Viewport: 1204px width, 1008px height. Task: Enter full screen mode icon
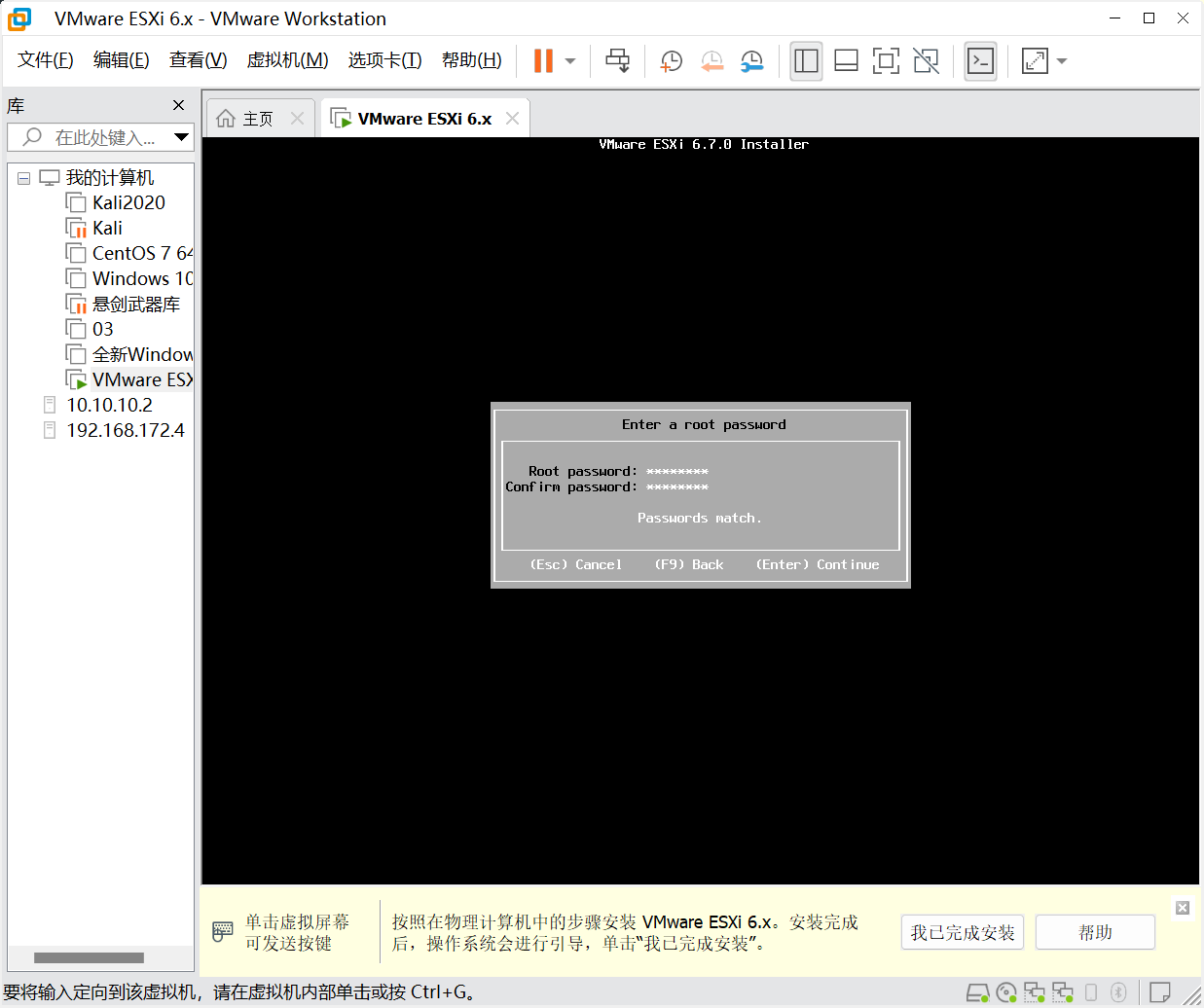point(886,61)
